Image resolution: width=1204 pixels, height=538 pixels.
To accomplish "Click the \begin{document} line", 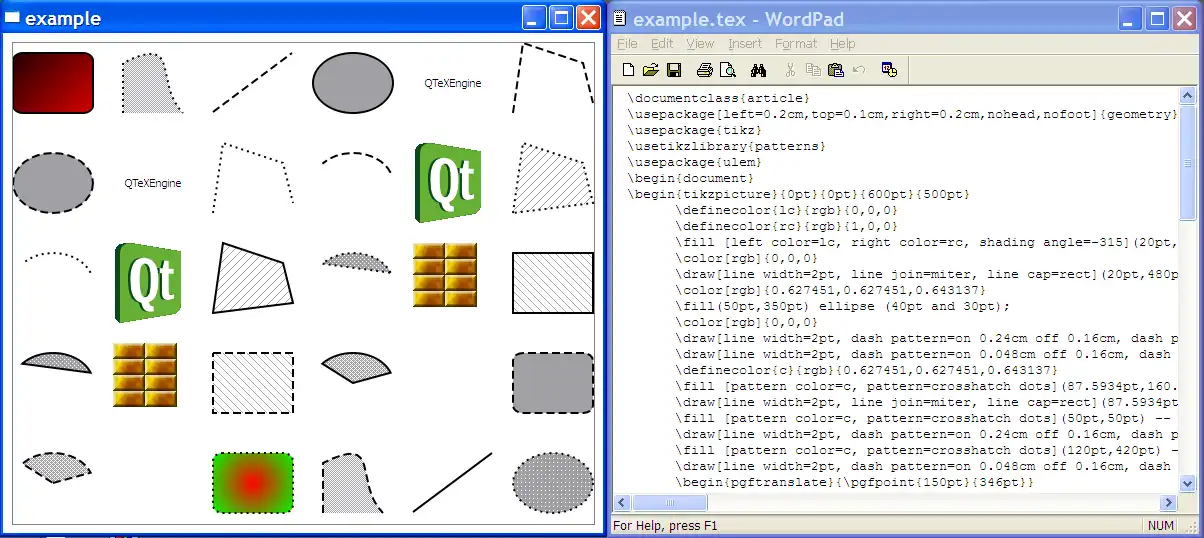I will (690, 178).
